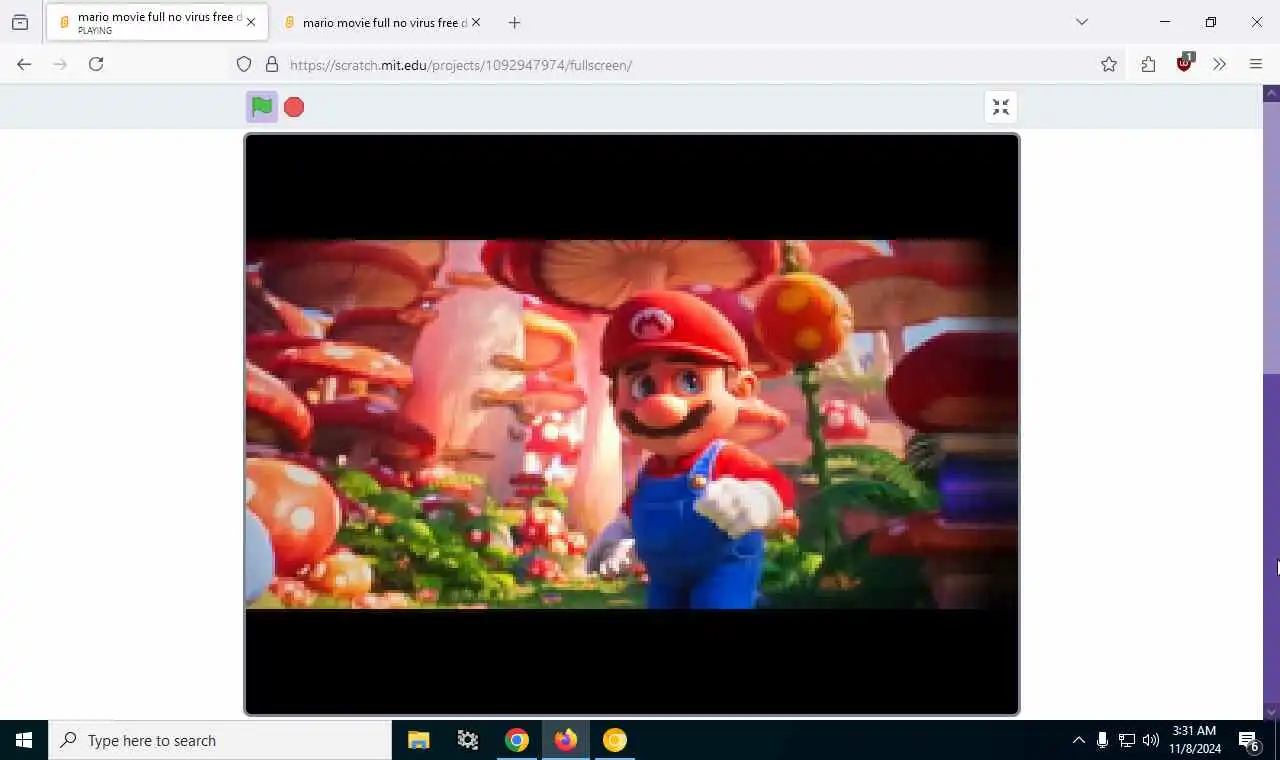The image size is (1280, 760).
Task: Click the page vertical scrollbar thumb
Action: [x=1271, y=237]
